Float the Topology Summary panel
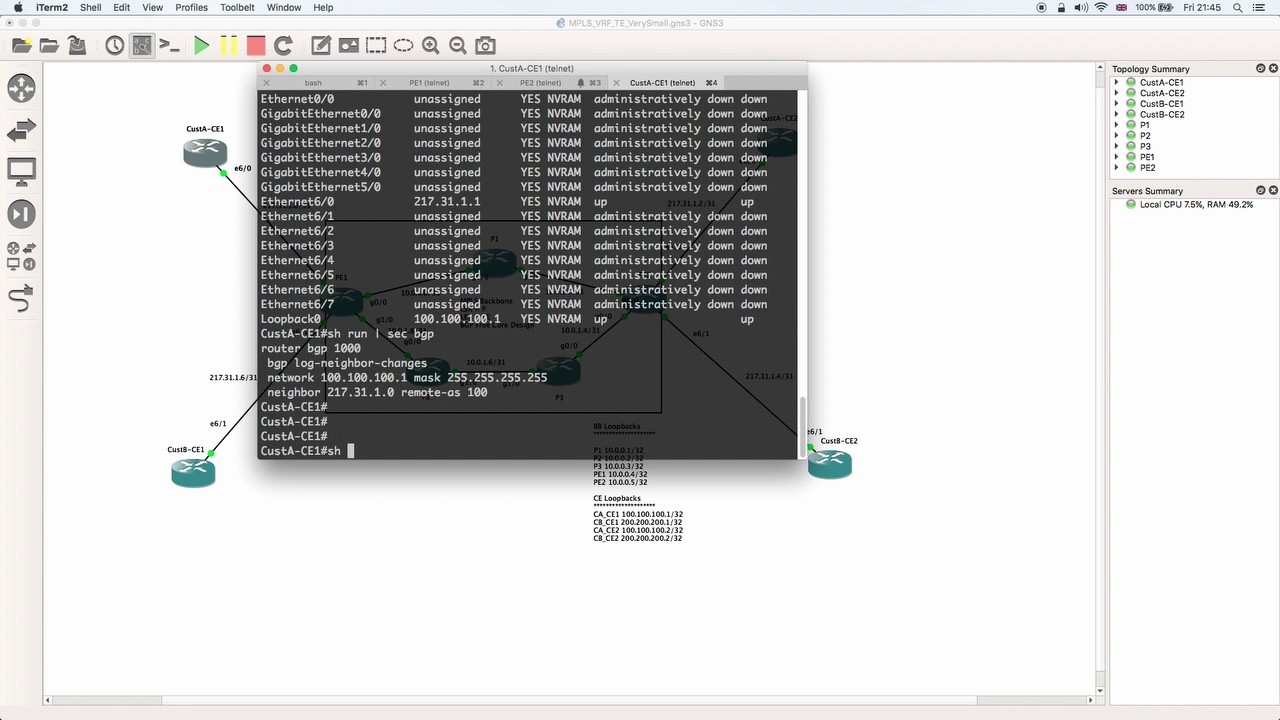This screenshot has width=1280, height=720. 1260,68
